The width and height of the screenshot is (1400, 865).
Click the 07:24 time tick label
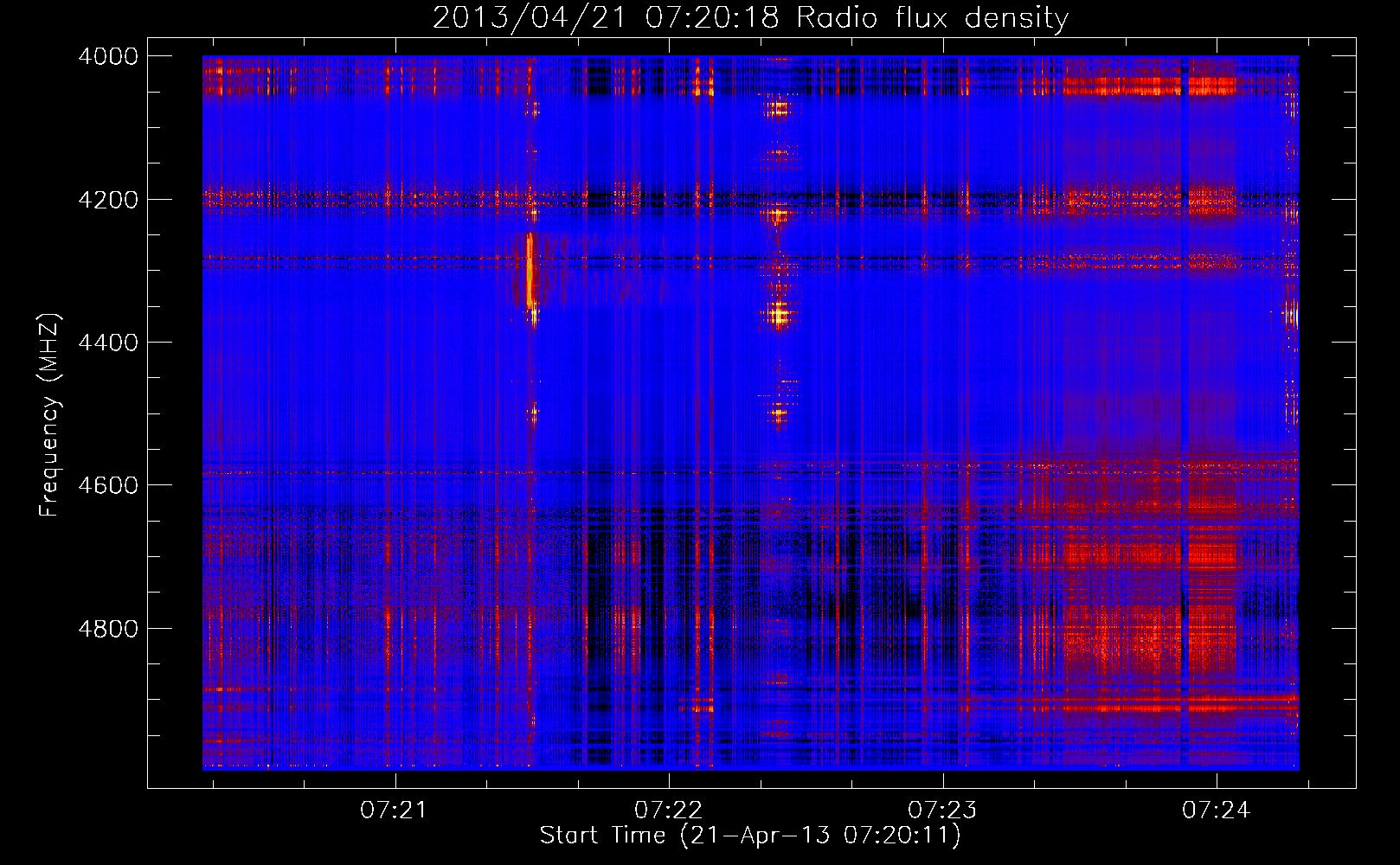[1217, 810]
